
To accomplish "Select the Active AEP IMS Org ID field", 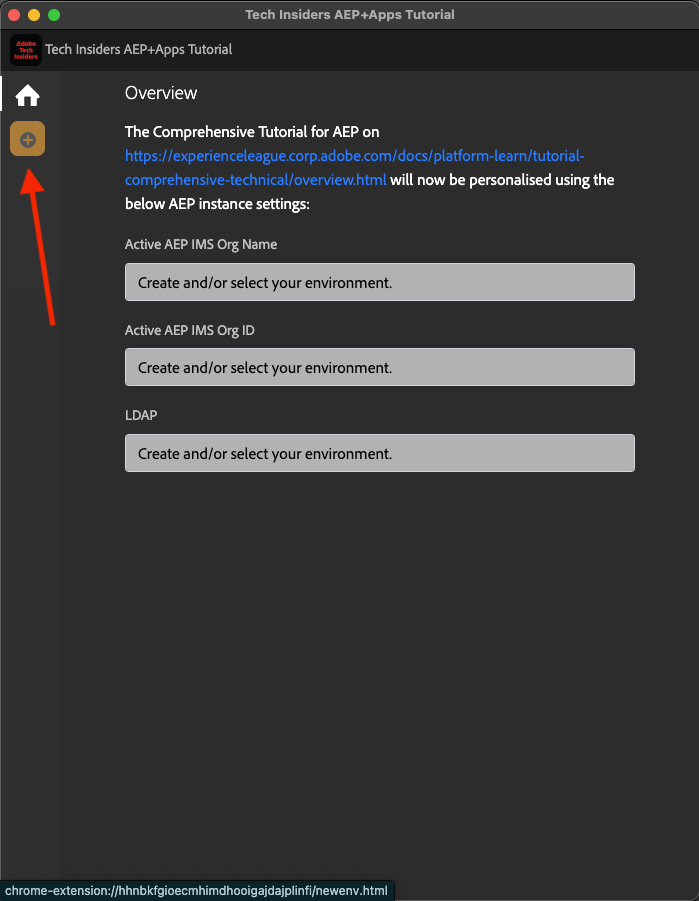I will click(x=379, y=367).
